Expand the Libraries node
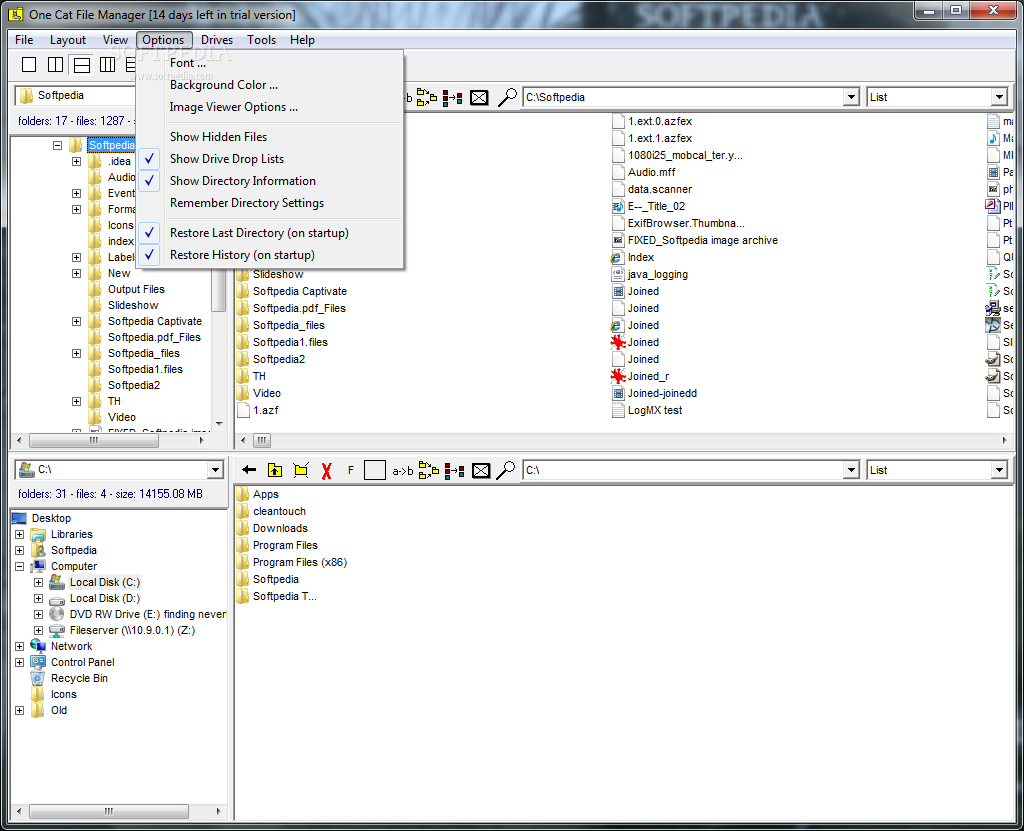Screen dimensions: 1024x831 20,534
